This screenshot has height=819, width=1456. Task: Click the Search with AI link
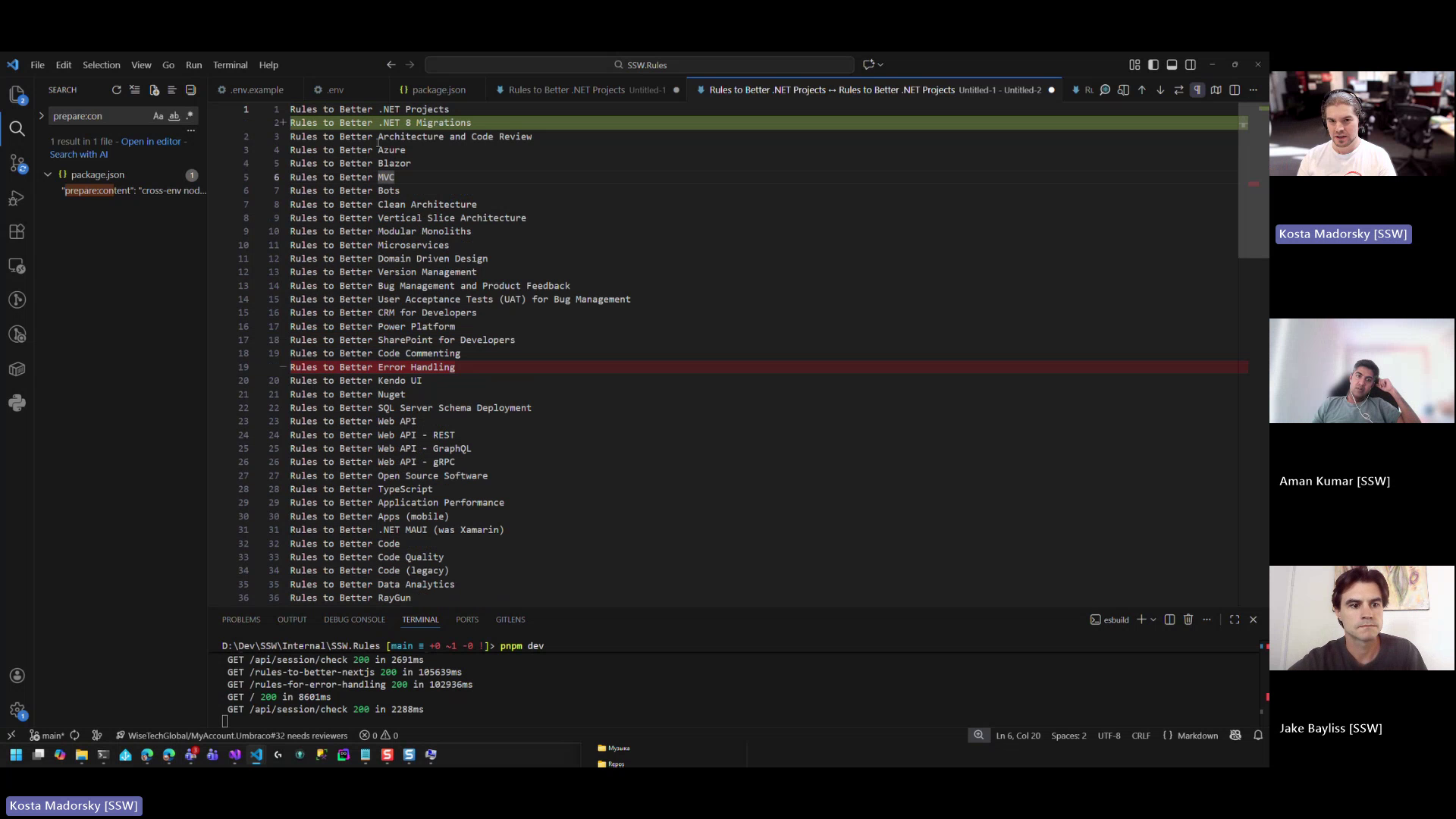(x=79, y=154)
